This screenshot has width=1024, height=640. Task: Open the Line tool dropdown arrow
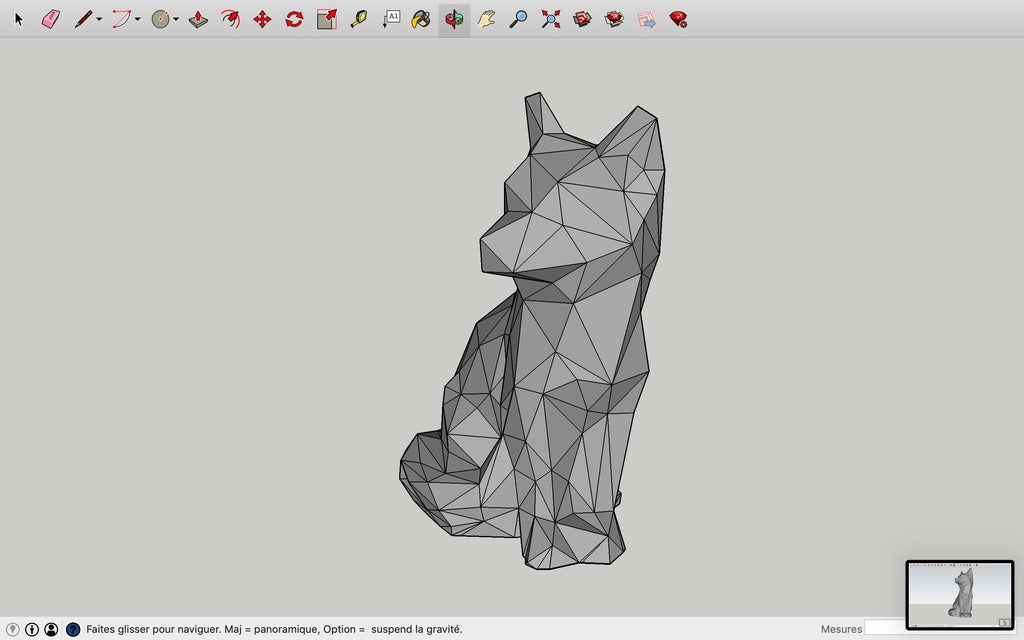[x=97, y=18]
